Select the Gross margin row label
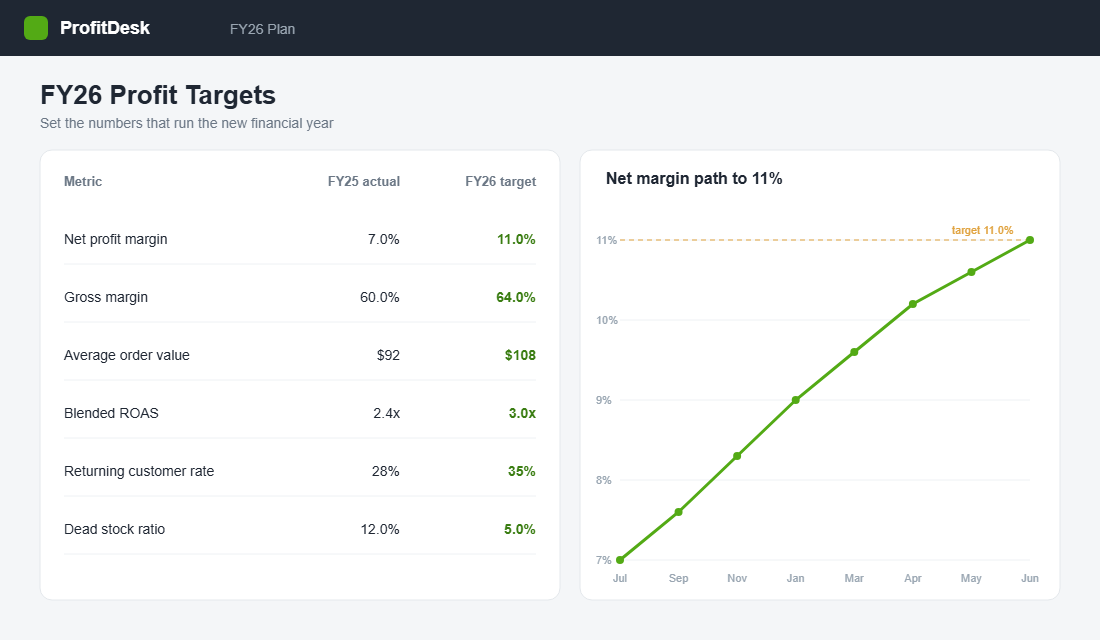1100x640 pixels. click(x=106, y=298)
